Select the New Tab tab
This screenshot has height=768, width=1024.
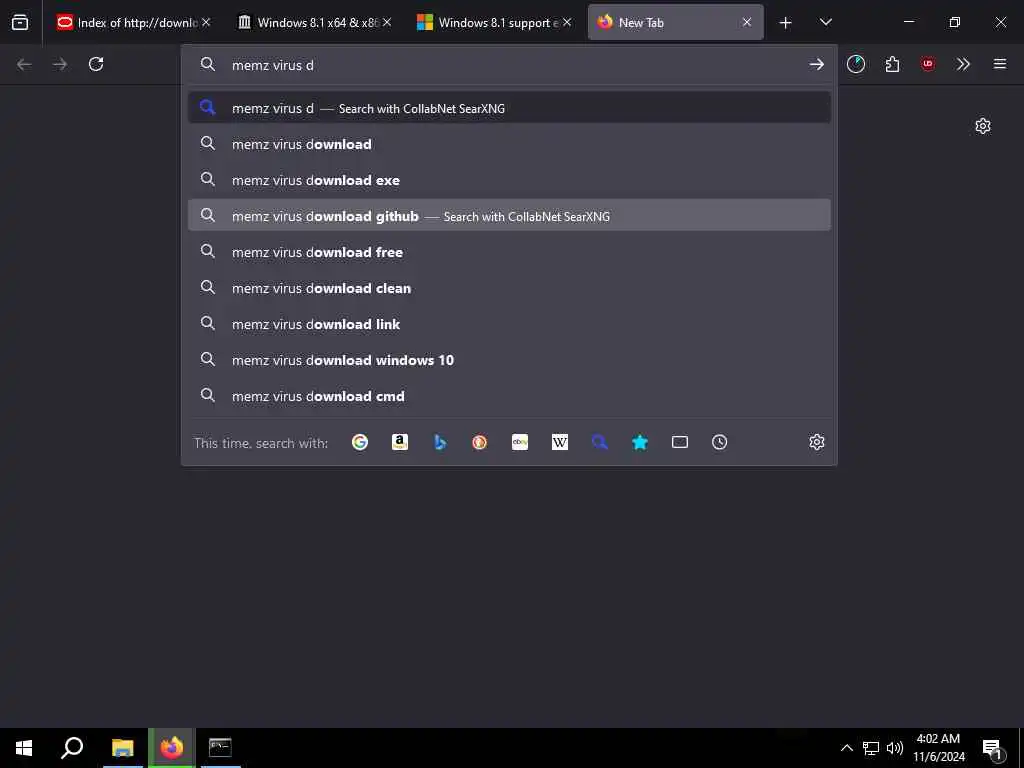[676, 23]
